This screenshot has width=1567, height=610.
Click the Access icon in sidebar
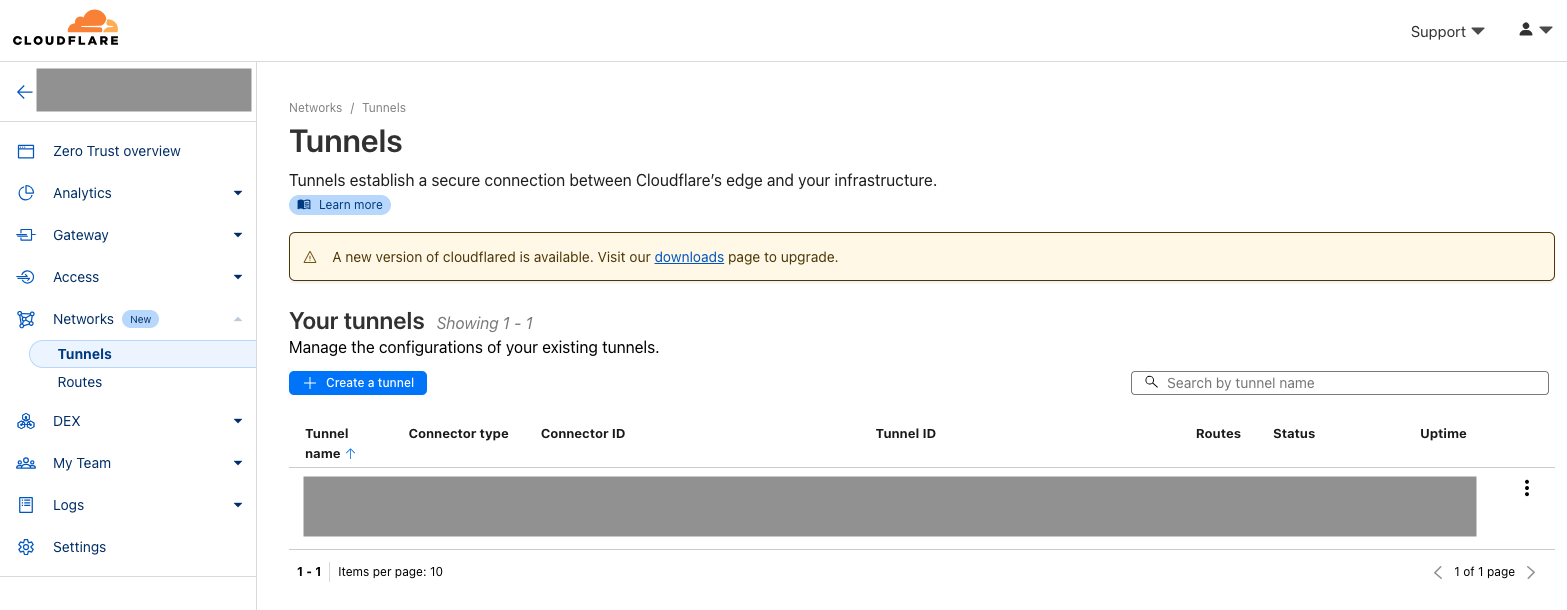click(26, 277)
